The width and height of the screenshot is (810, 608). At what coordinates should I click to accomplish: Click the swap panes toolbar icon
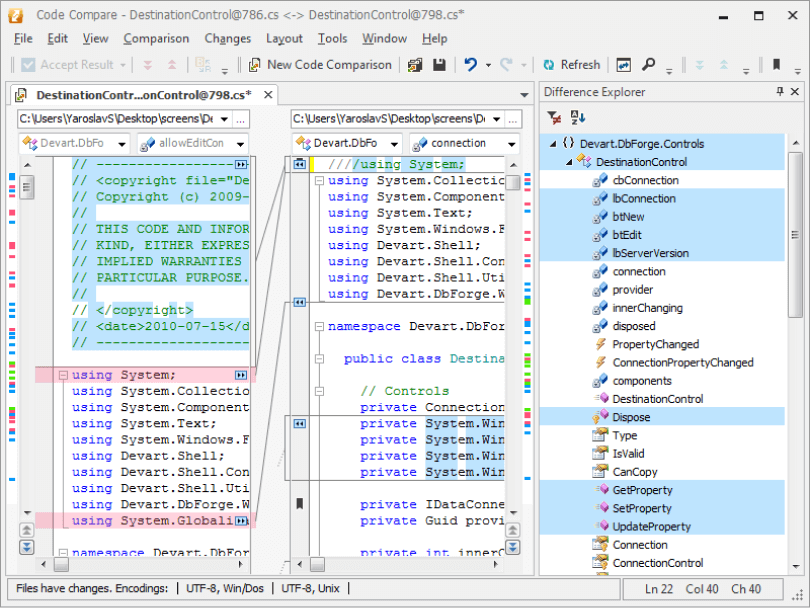click(x=624, y=65)
